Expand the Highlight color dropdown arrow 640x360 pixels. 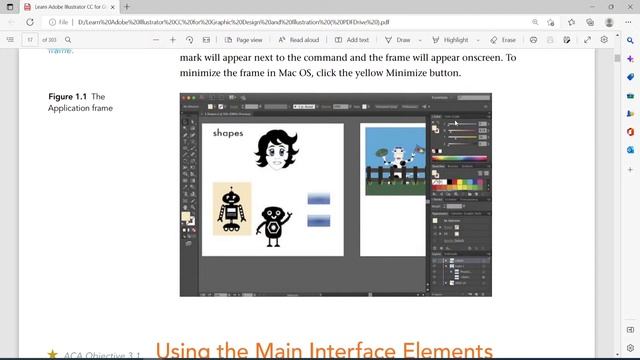tap(478, 40)
